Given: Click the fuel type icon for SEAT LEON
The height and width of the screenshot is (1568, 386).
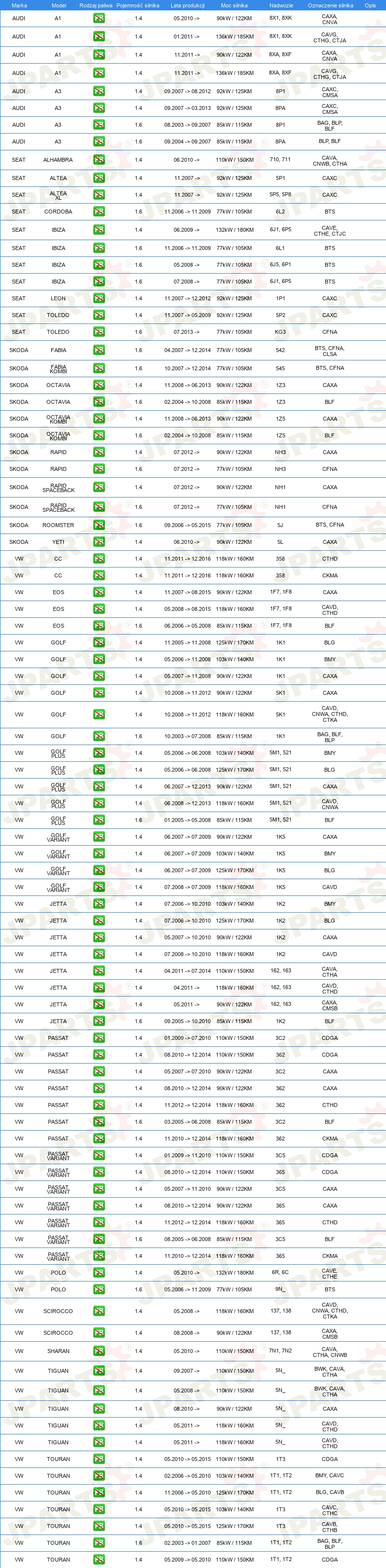Looking at the screenshot, I should point(99,298).
